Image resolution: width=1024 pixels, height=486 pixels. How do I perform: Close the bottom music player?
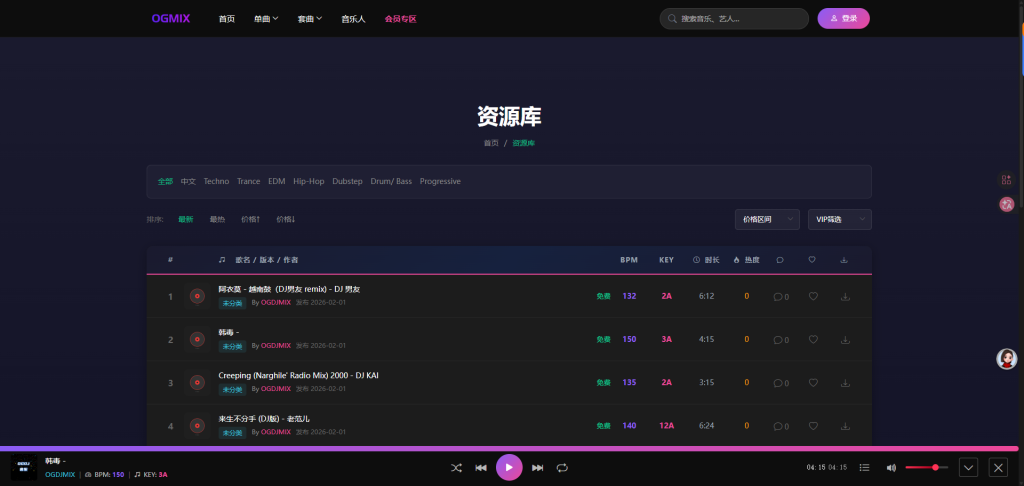[x=998, y=467]
